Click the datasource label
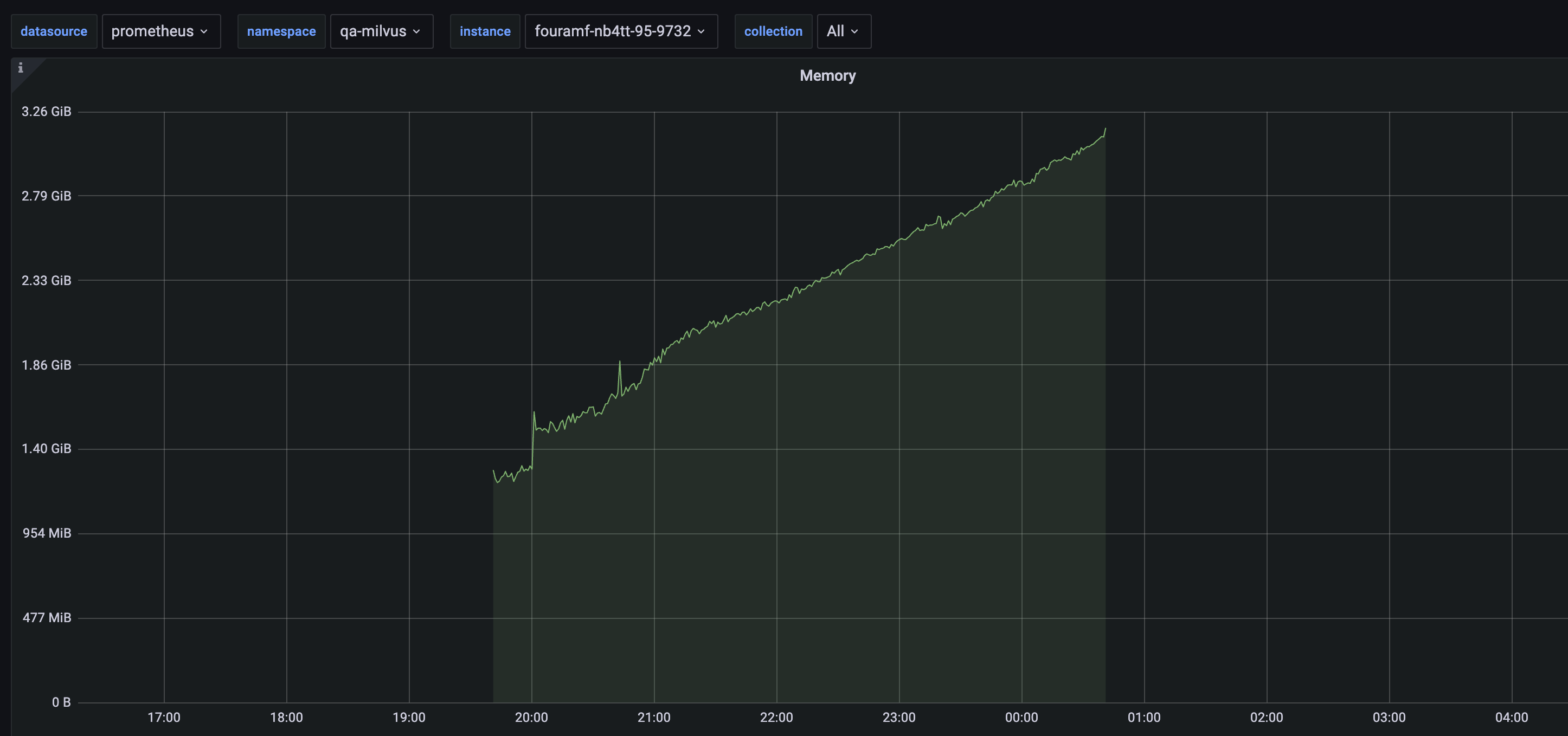The image size is (1568, 736). 54,31
